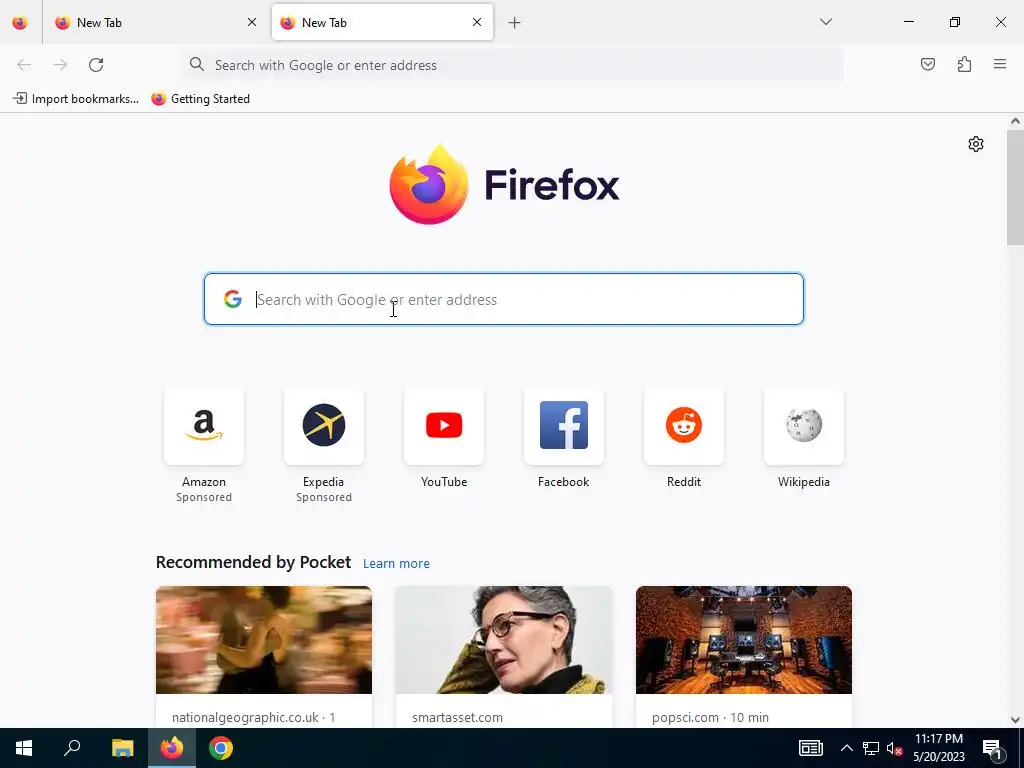Open Windows taskbar search
Image resolution: width=1024 pixels, height=768 pixels.
pos(72,748)
